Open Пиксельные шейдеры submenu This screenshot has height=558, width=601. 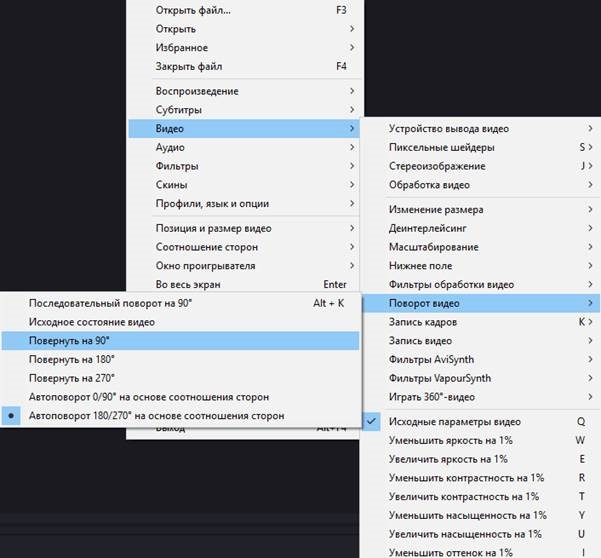441,148
